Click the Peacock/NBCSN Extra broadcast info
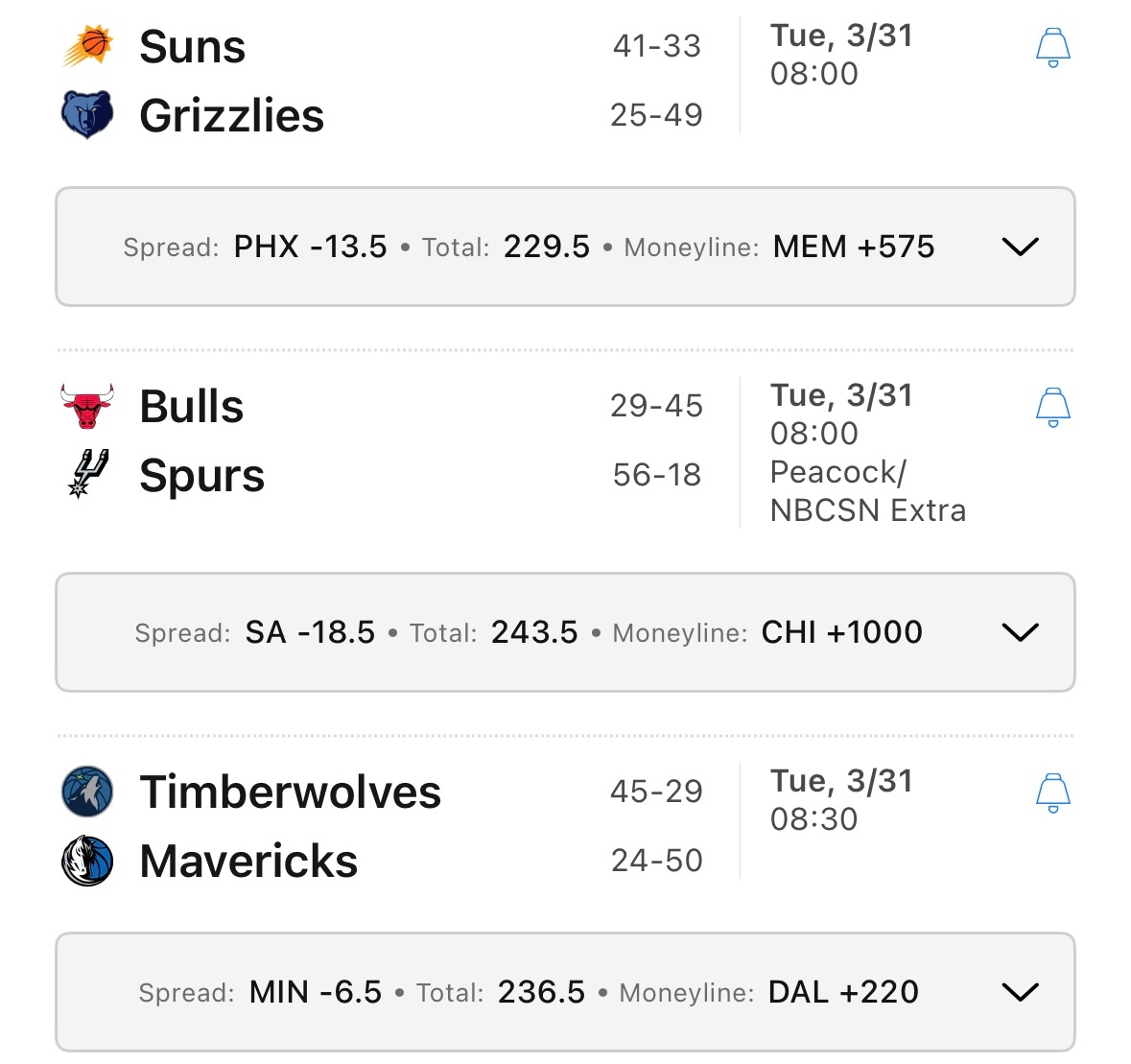1131x1064 pixels. click(x=867, y=490)
